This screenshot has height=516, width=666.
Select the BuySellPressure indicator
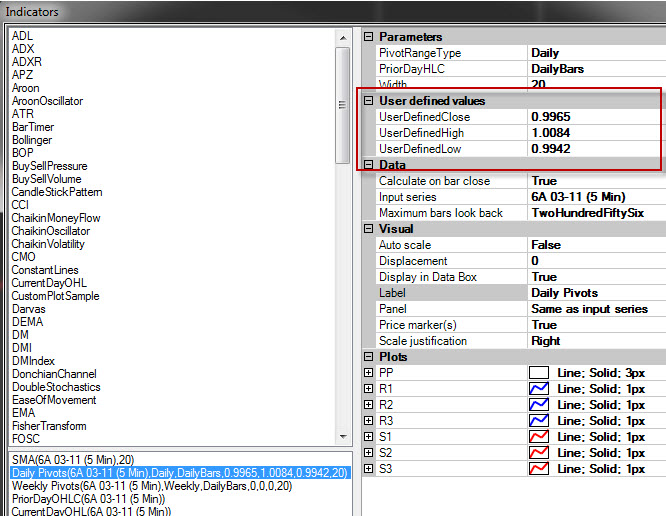pos(49,166)
